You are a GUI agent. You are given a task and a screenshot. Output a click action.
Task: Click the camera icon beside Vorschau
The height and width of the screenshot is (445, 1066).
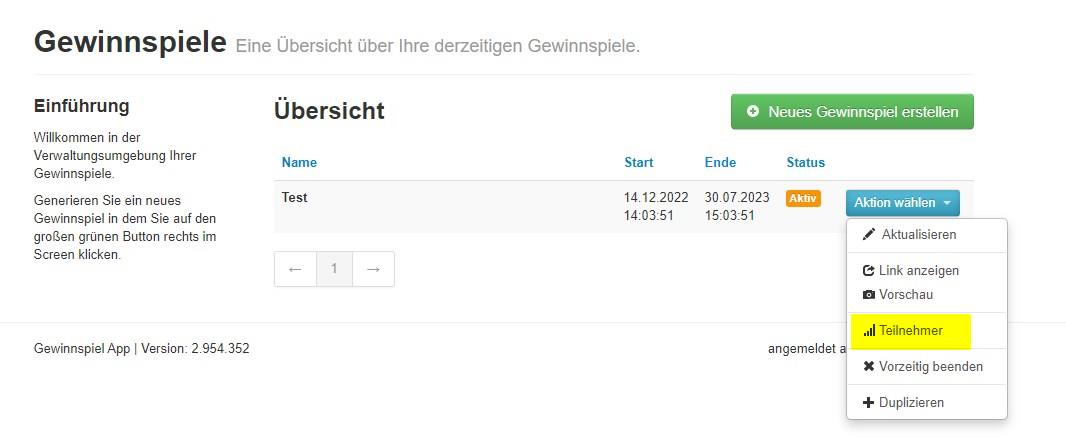(869, 295)
